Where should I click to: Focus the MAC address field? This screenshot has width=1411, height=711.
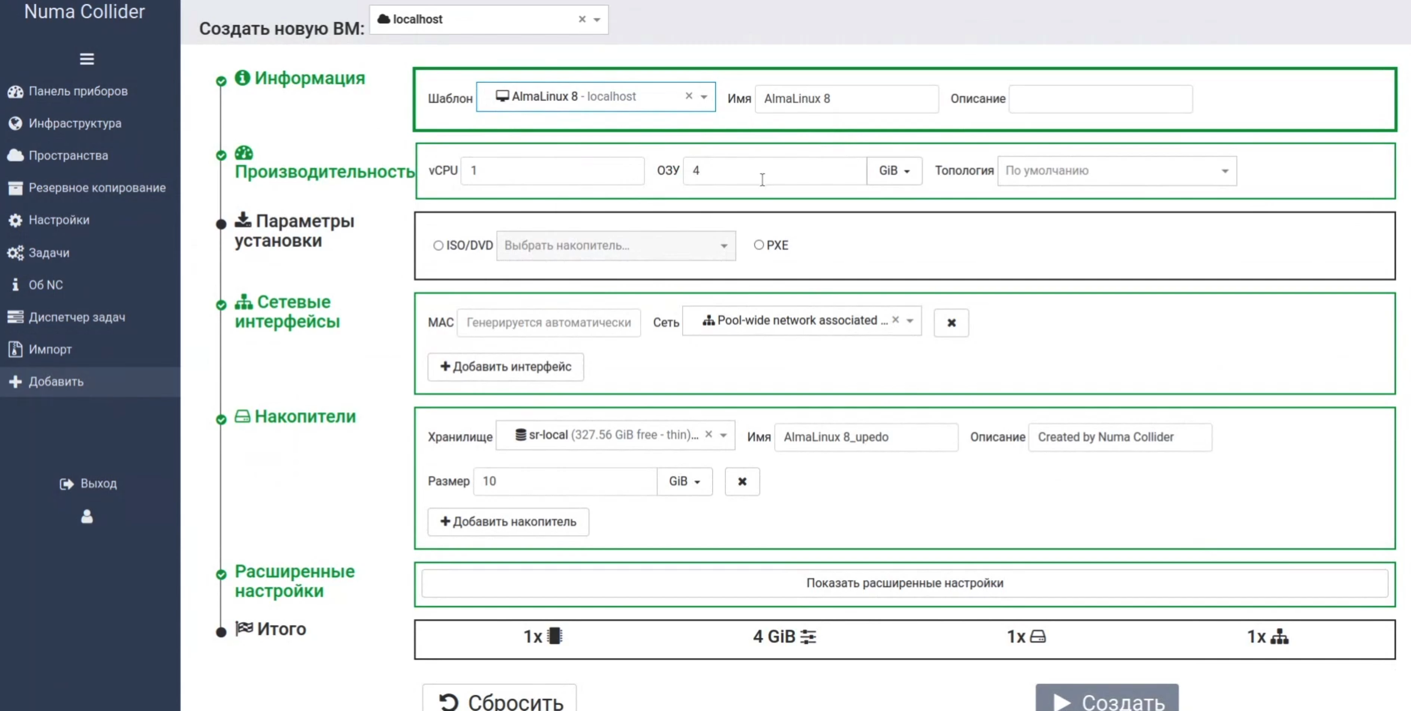[549, 323]
